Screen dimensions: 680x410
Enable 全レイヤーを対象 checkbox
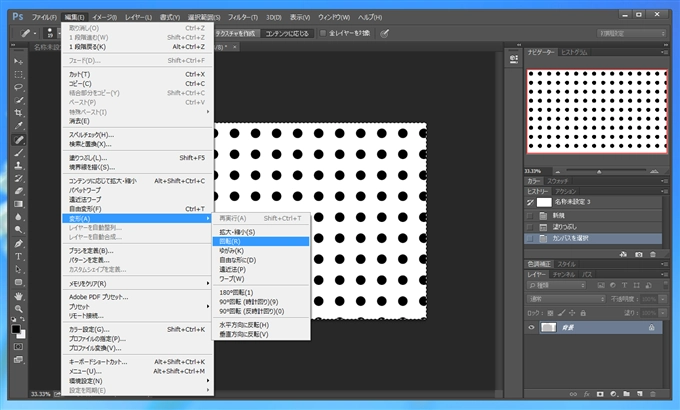click(323, 33)
